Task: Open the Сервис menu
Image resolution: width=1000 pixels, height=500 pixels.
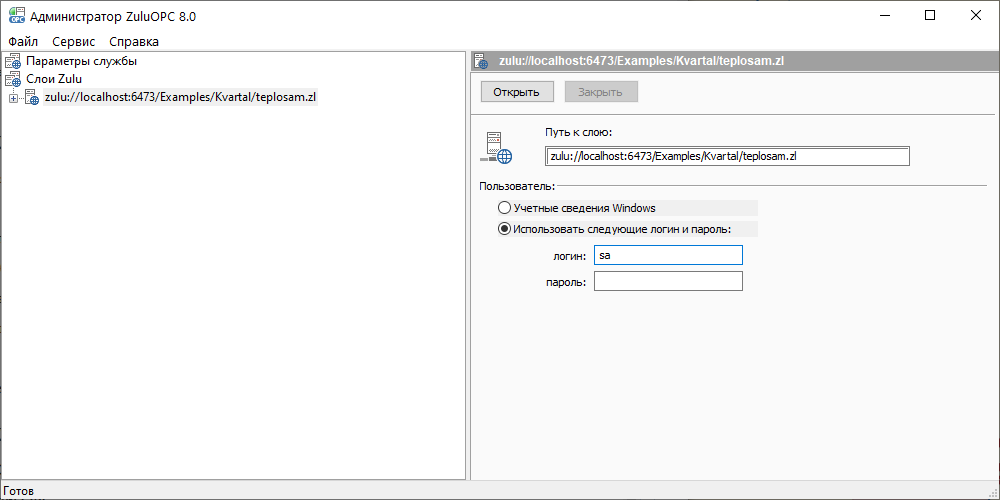Action: (74, 41)
